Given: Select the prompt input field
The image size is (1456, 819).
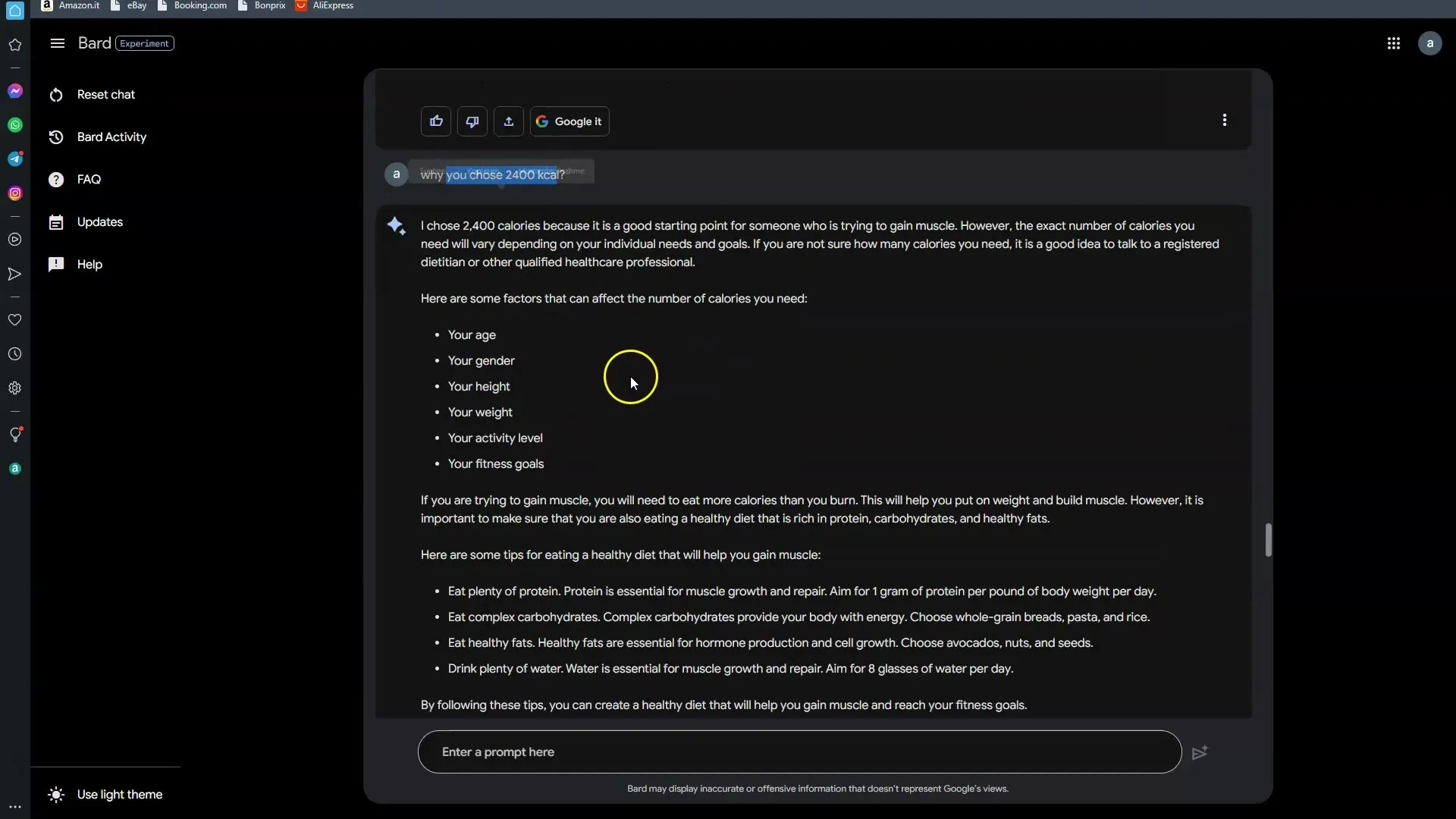Looking at the screenshot, I should pos(800,751).
